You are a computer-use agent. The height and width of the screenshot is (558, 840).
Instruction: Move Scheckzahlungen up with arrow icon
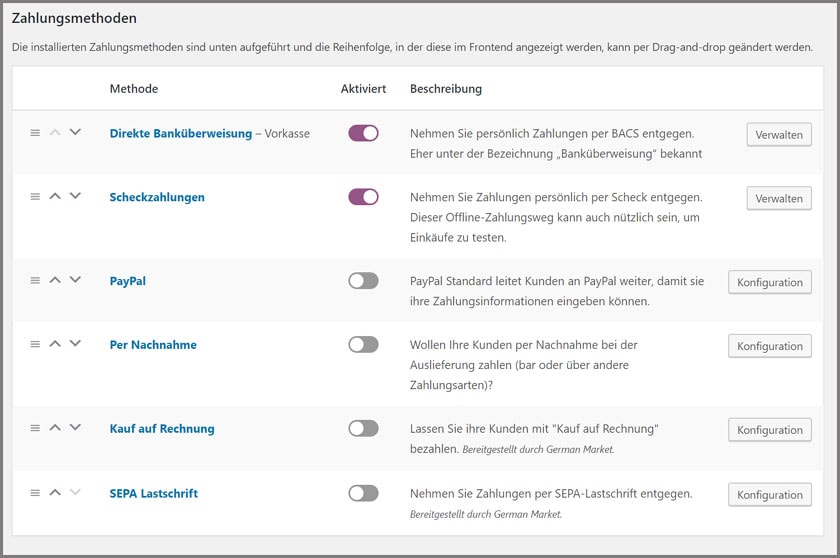[x=55, y=197]
